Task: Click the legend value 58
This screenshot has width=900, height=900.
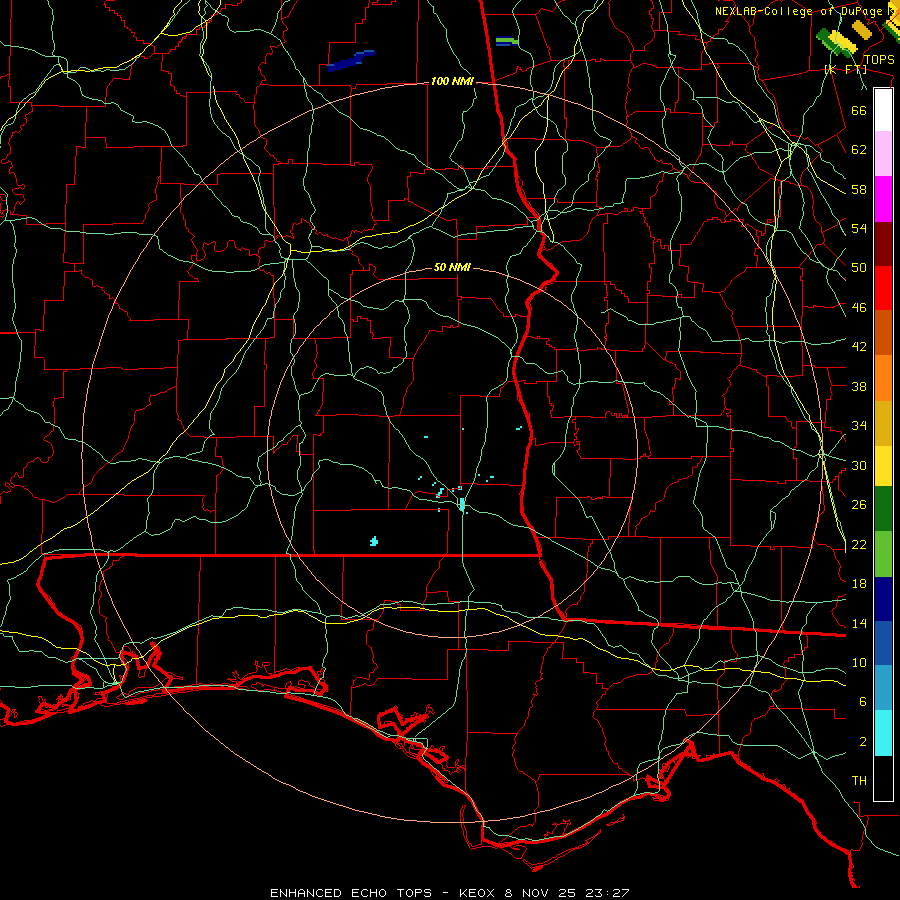Action: point(859,189)
